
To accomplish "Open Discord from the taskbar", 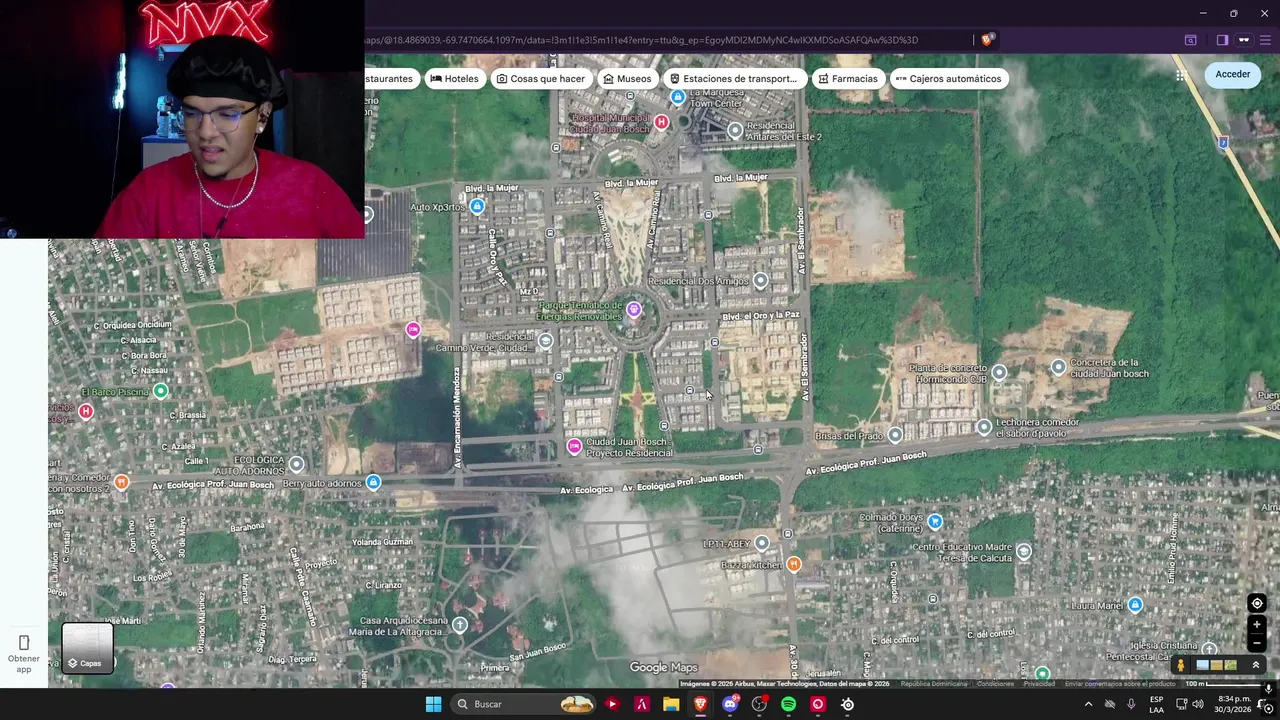I will 730,704.
